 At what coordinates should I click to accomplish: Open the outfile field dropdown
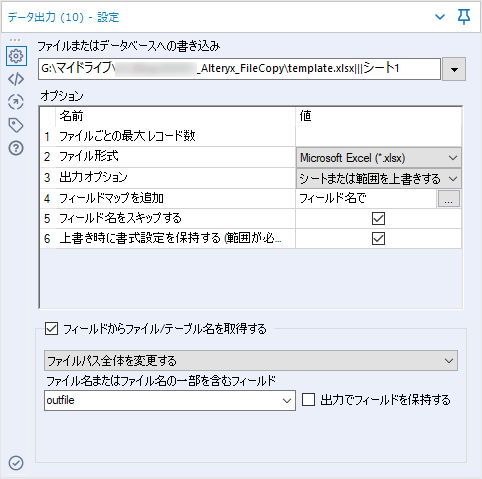coord(170,400)
